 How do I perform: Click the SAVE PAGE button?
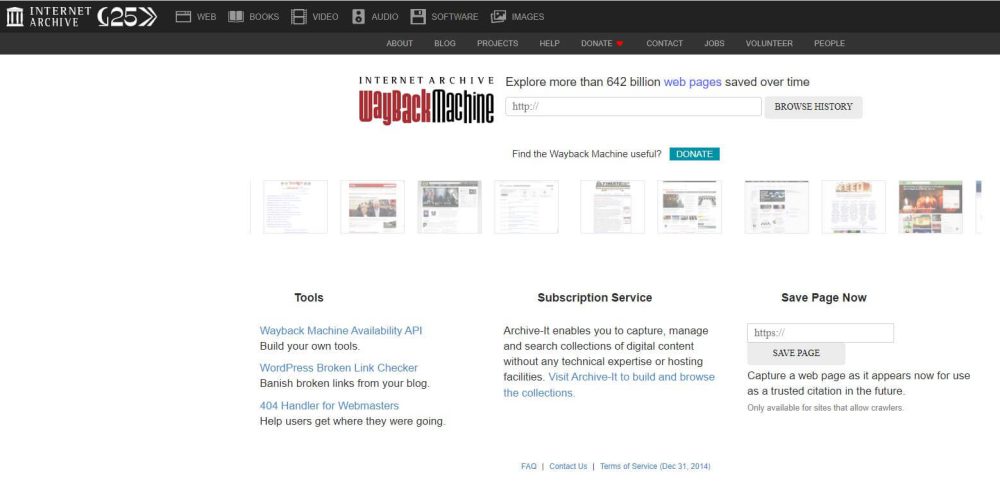point(796,353)
